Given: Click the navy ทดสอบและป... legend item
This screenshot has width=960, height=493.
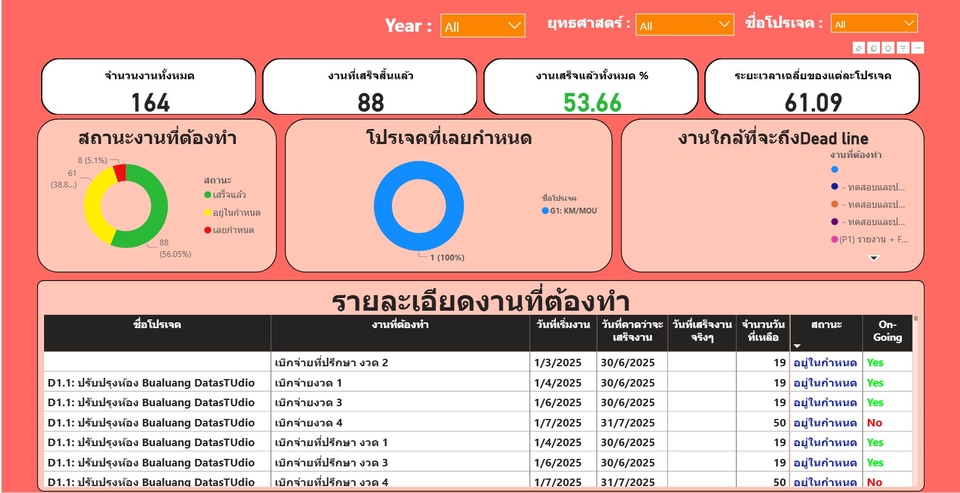Looking at the screenshot, I should [x=869, y=187].
